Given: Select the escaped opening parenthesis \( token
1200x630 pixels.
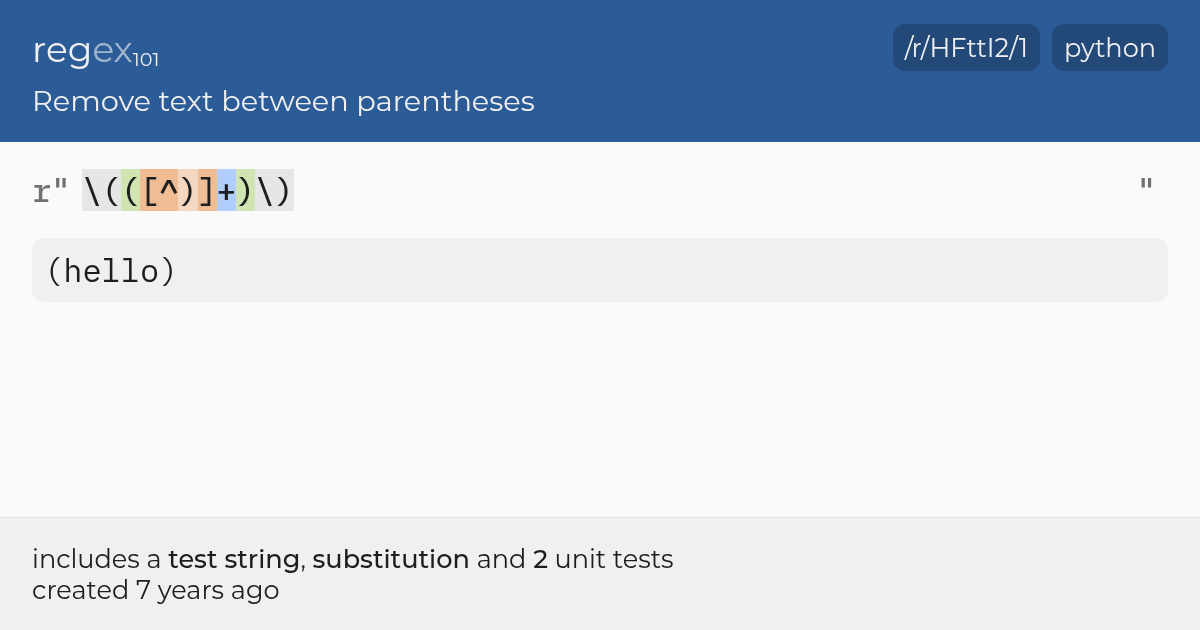Looking at the screenshot, I should point(101,190).
